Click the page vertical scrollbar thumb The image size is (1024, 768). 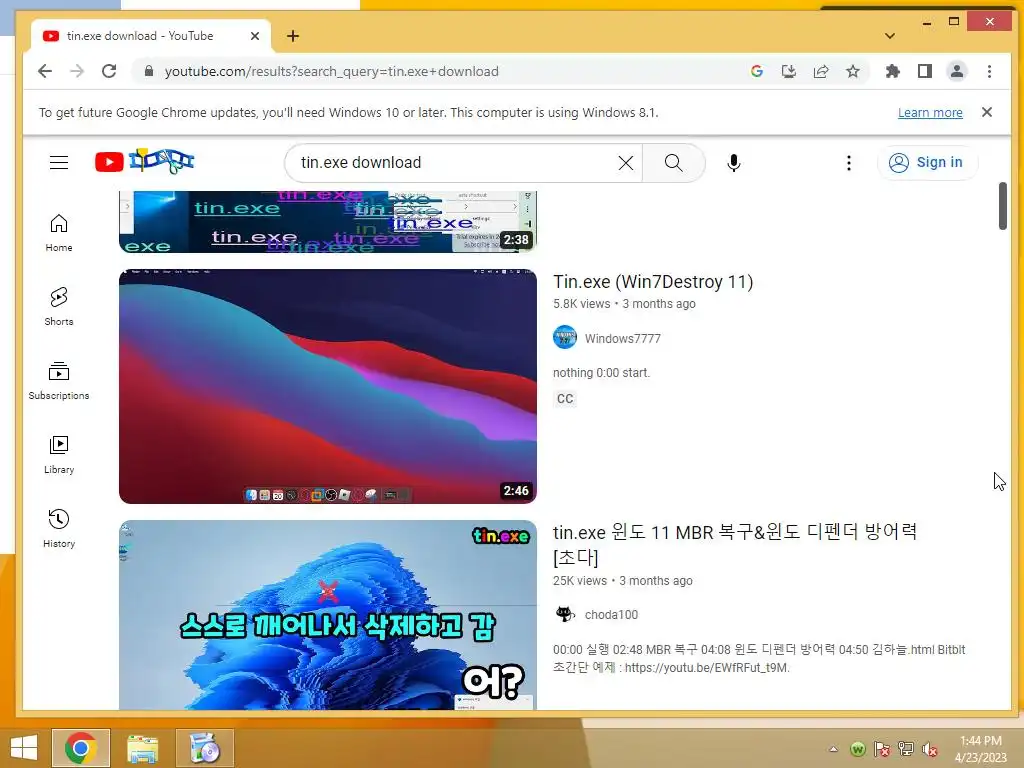click(x=1002, y=206)
